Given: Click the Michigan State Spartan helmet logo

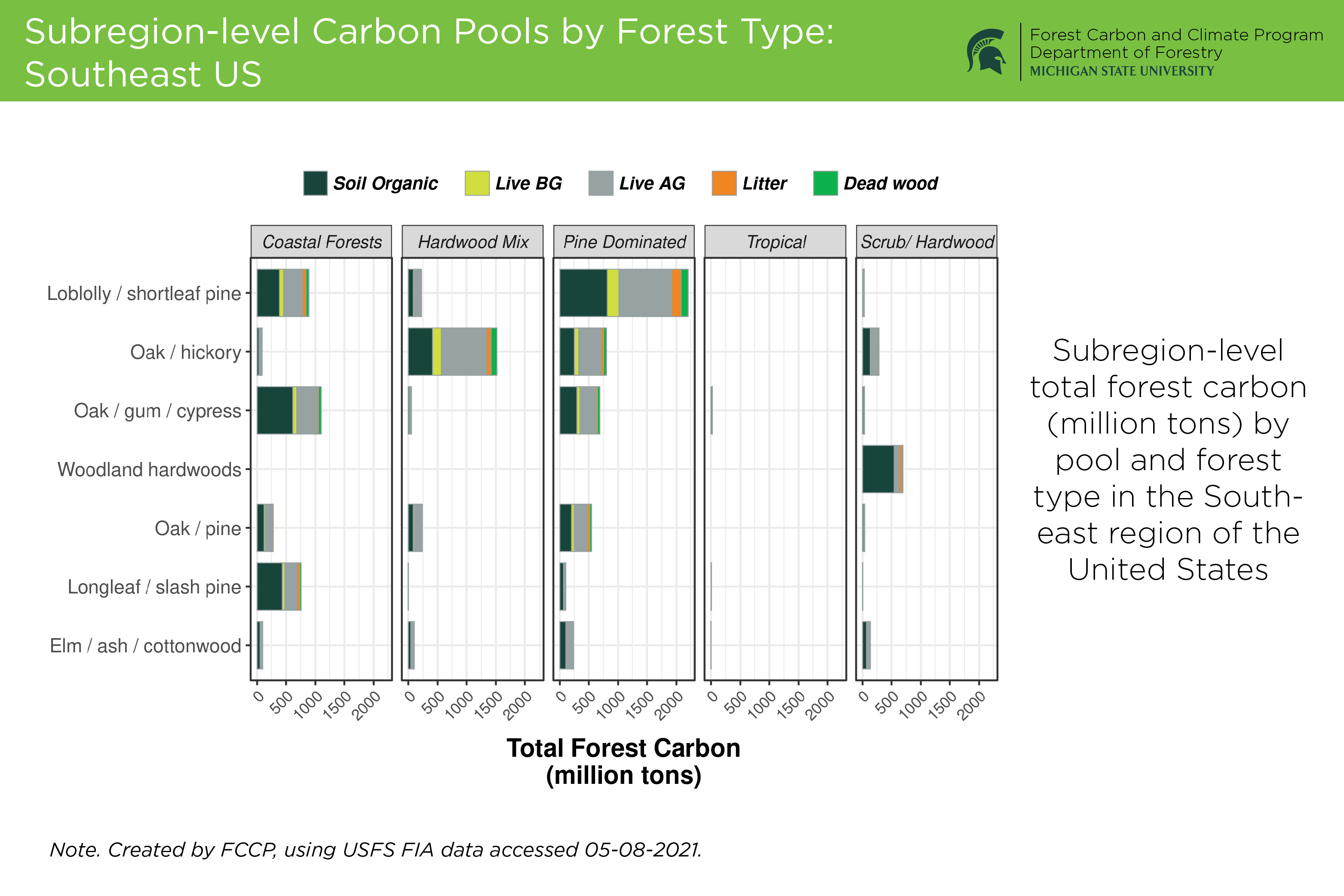Looking at the screenshot, I should point(986,52).
